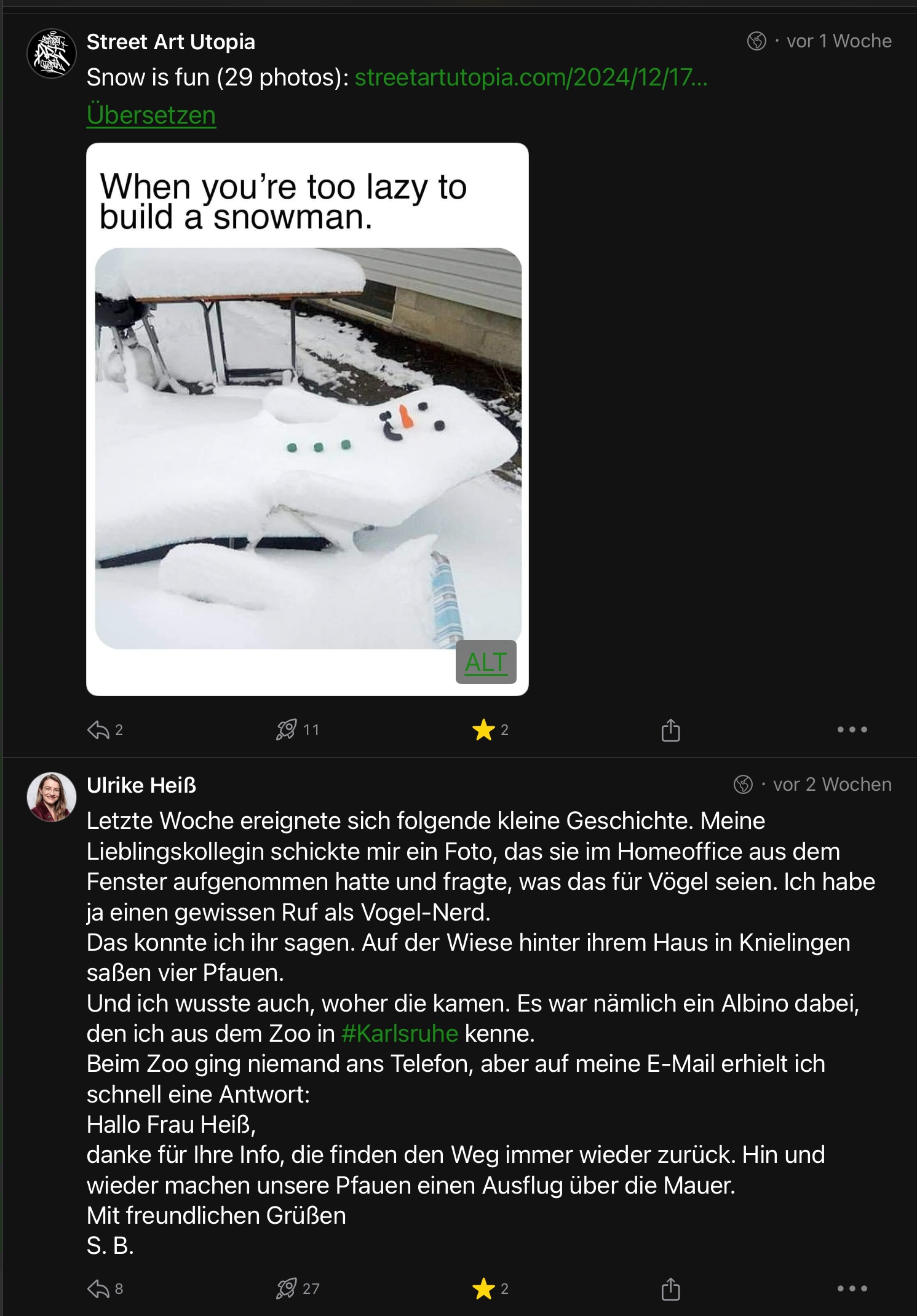The width and height of the screenshot is (917, 1316).
Task: Click the public visibility globe on snowman post
Action: (756, 41)
